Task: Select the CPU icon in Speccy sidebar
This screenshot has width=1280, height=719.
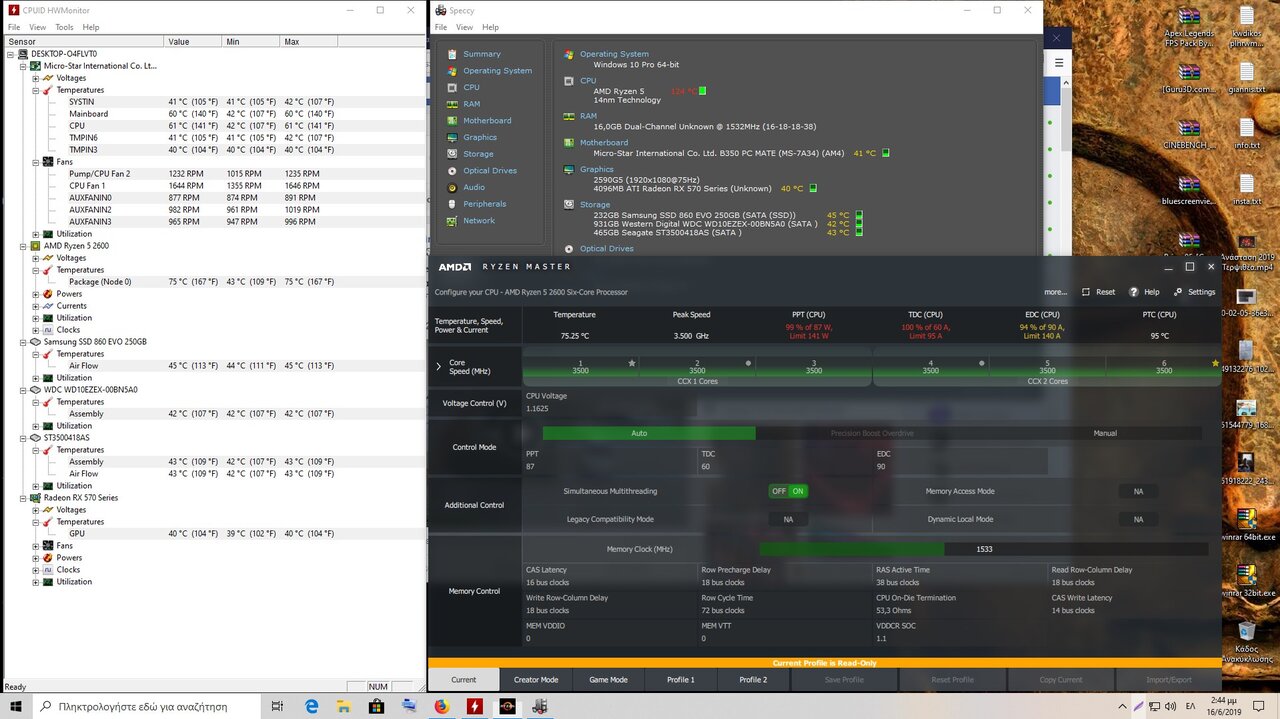Action: (453, 87)
